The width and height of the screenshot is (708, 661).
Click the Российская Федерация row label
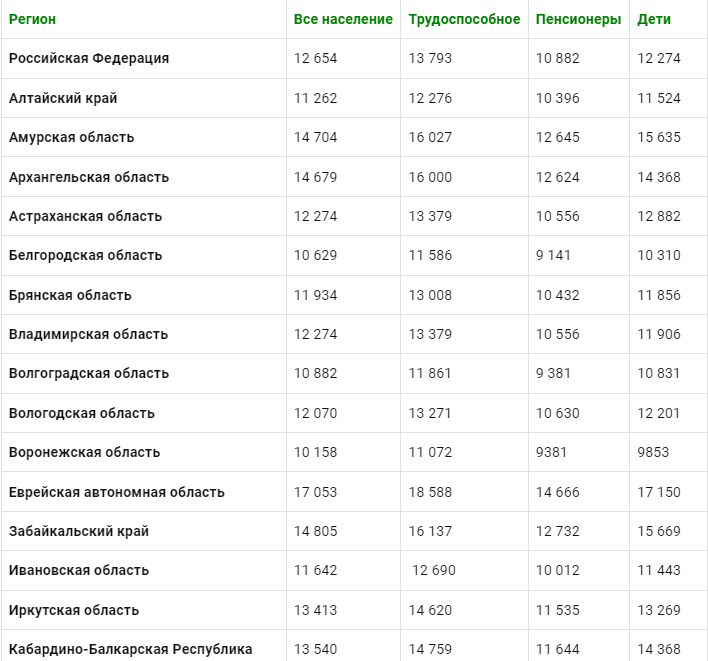pos(89,58)
